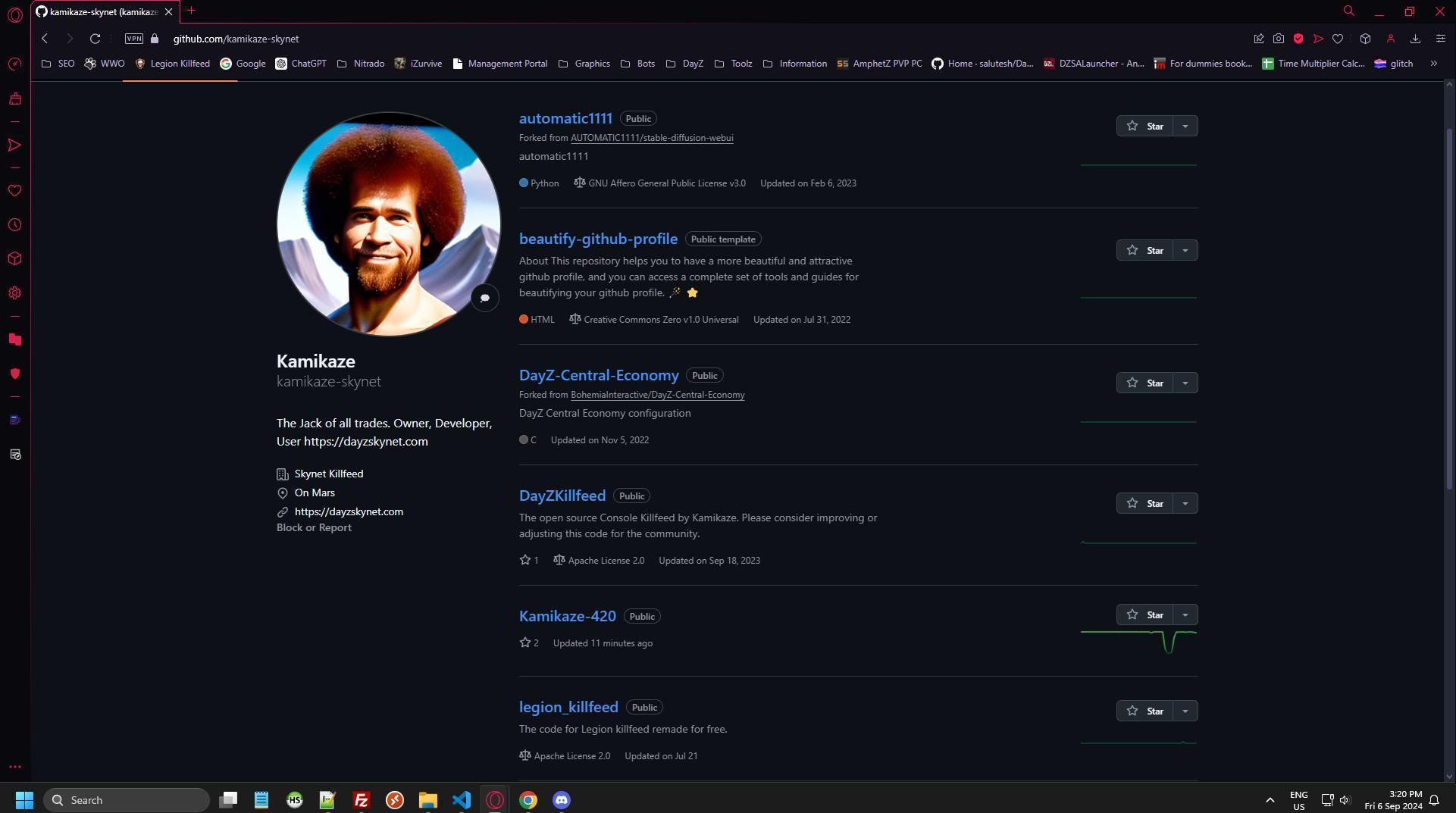1456x813 pixels.
Task: Star the DayZKillfeed repository
Action: pos(1145,503)
